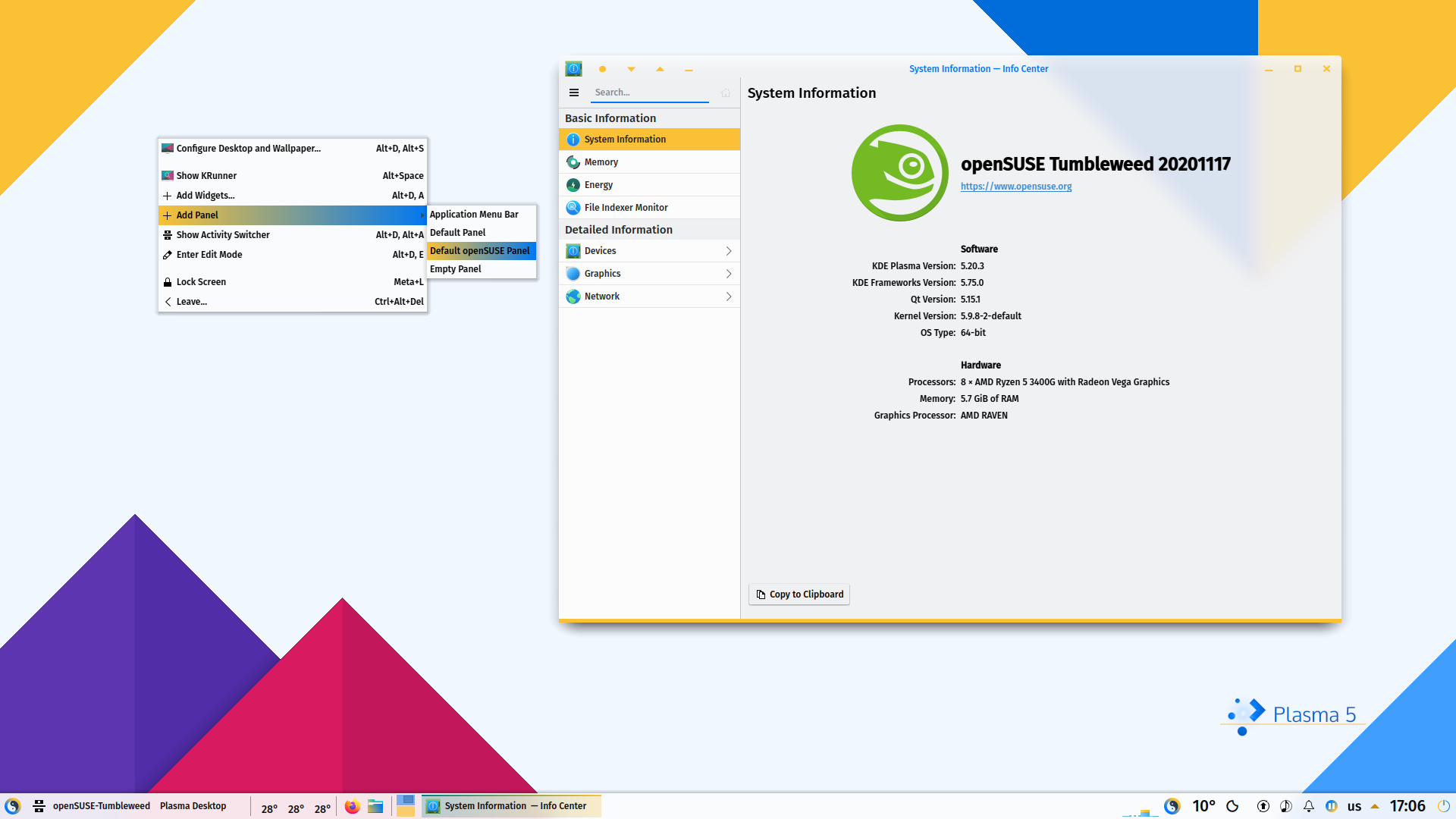Viewport: 1456px width, 819px height.
Task: Open the Info Center window menu icon
Action: click(574, 69)
